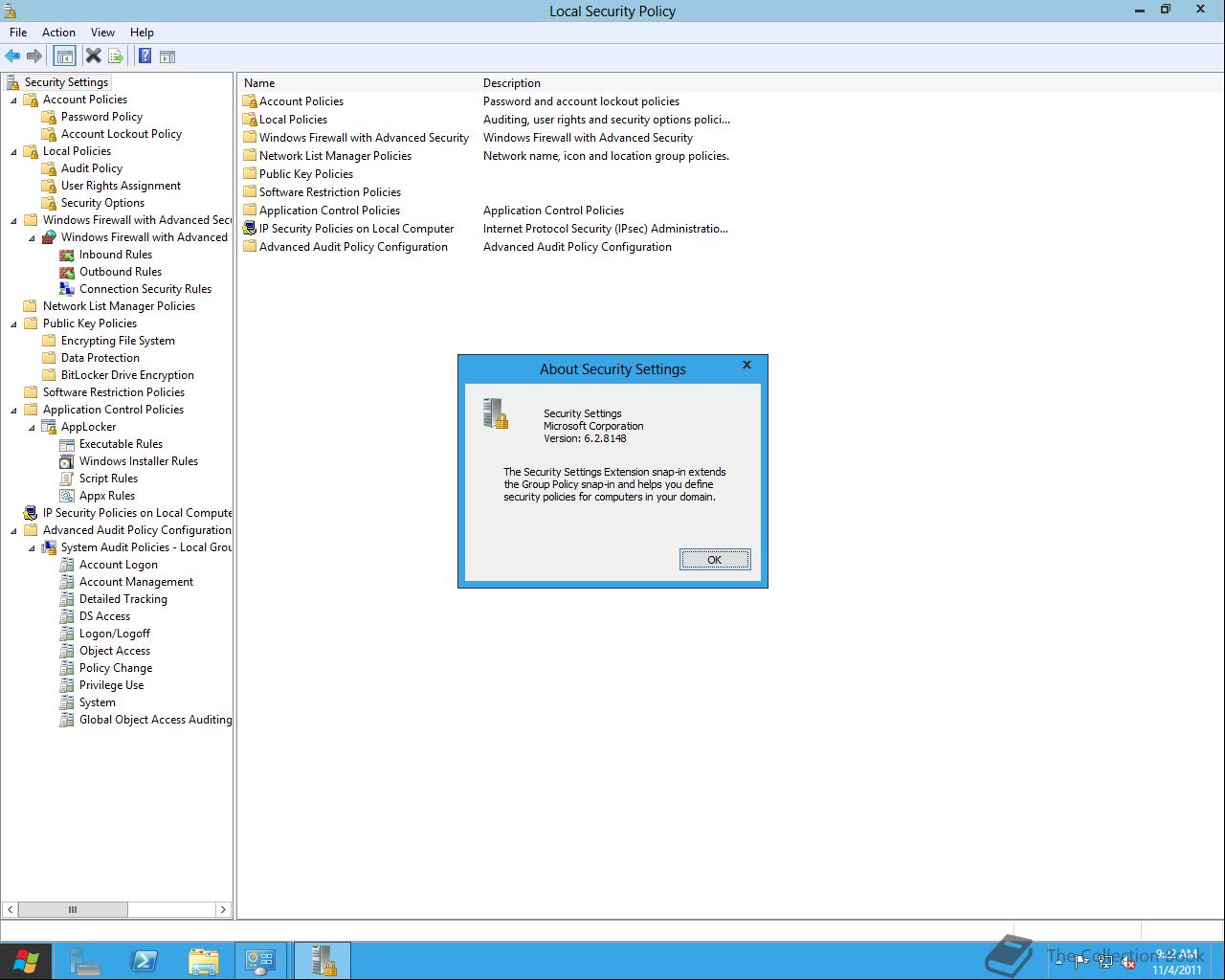Click IP Security Policies icon in the tree
This screenshot has width=1225, height=980.
(31, 513)
